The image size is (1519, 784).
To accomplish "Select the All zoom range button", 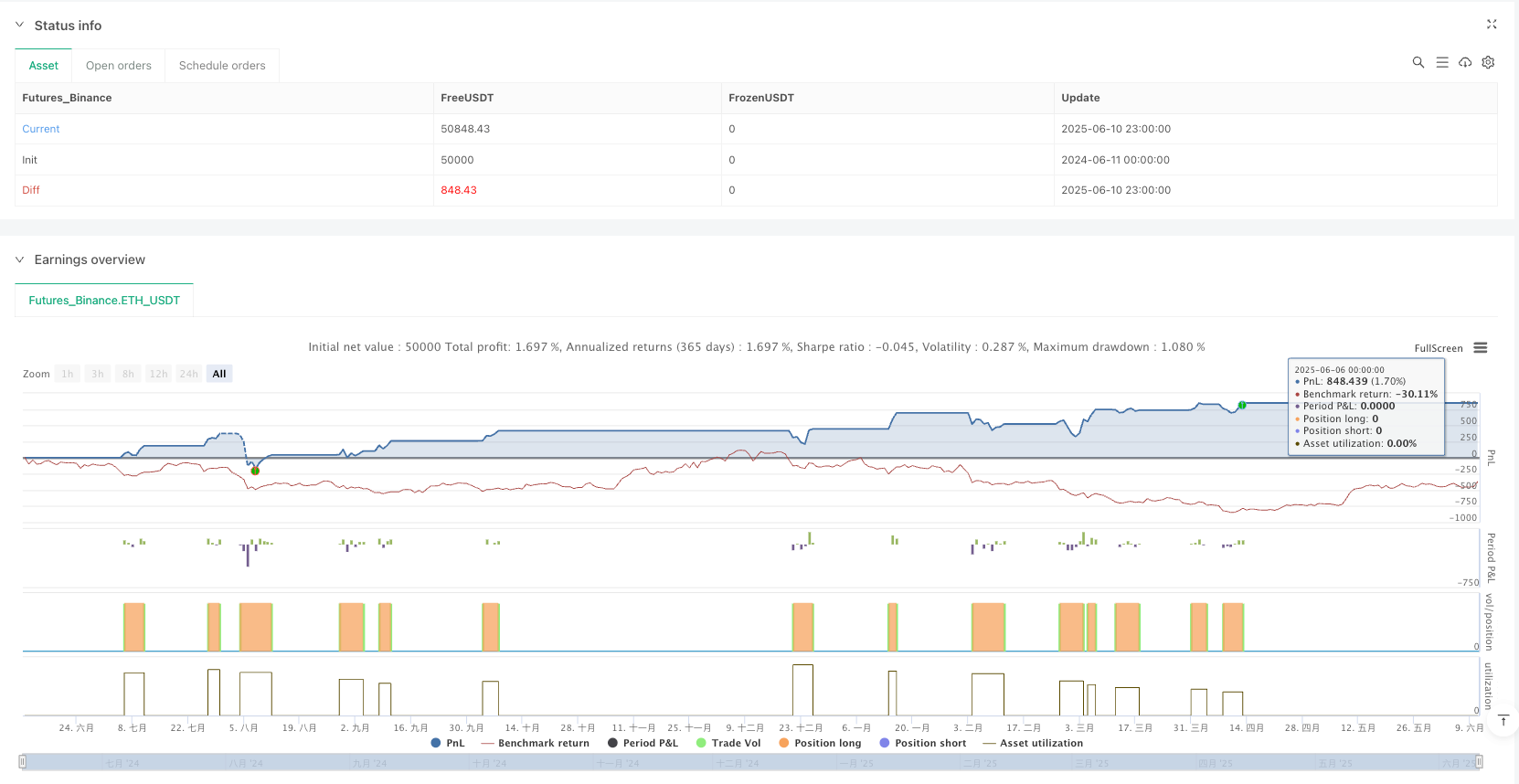I will click(219, 374).
